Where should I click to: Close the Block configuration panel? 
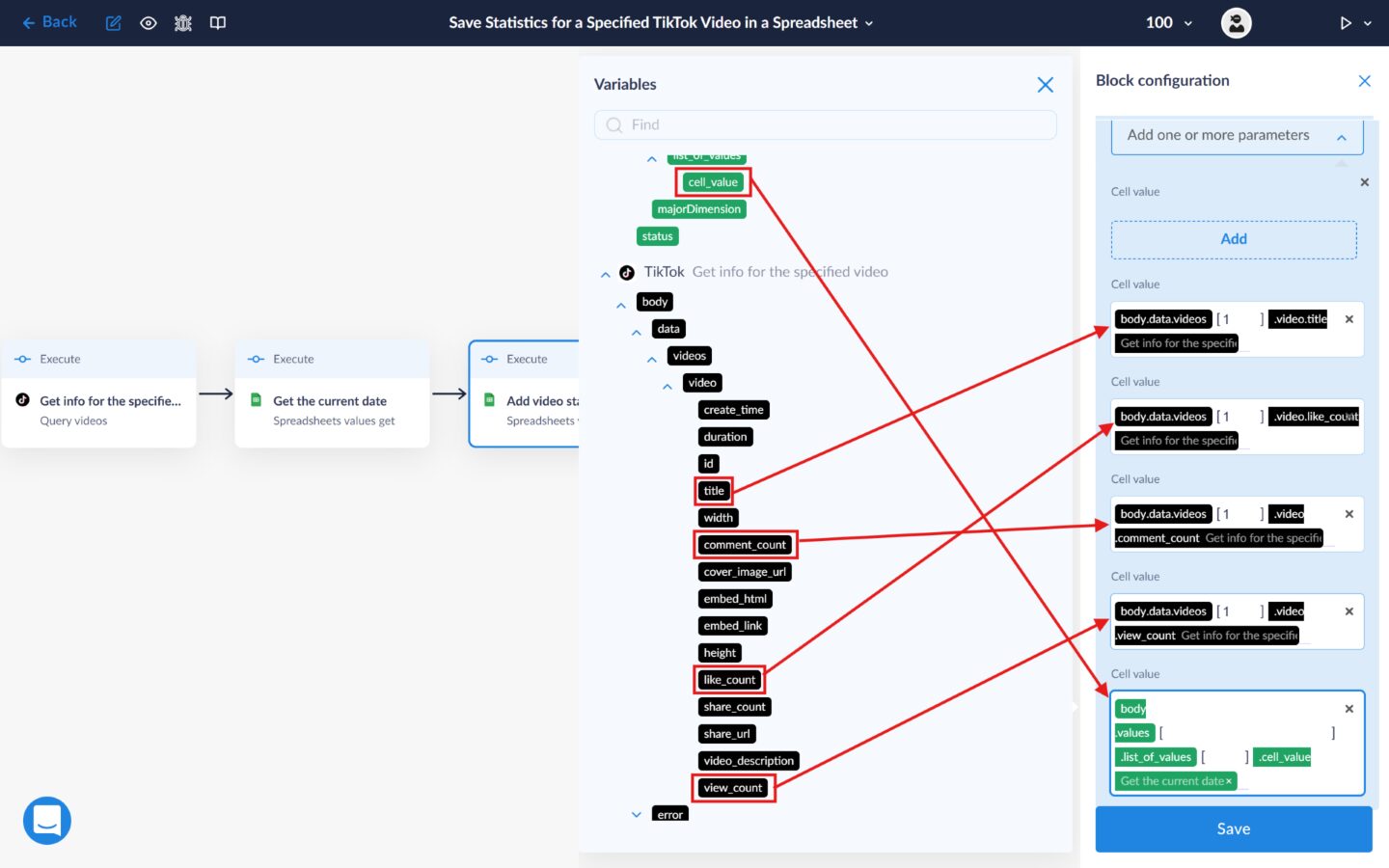(x=1364, y=81)
